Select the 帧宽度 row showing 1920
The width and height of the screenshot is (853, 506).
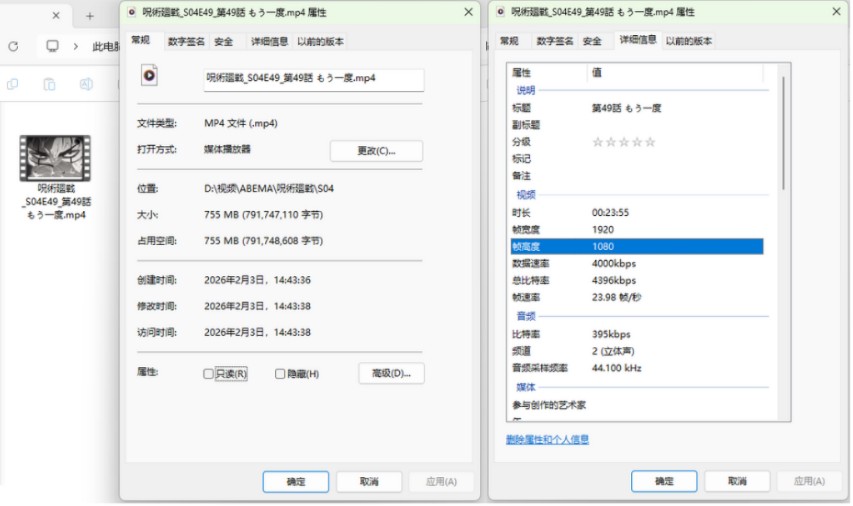pos(637,230)
